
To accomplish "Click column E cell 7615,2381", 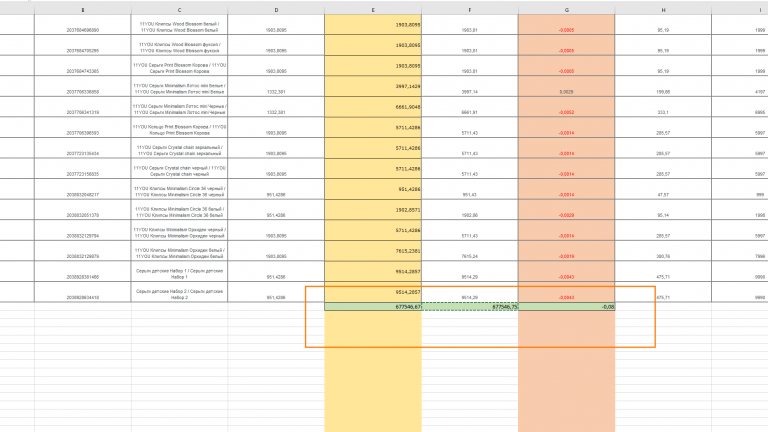I will pyautogui.click(x=373, y=251).
